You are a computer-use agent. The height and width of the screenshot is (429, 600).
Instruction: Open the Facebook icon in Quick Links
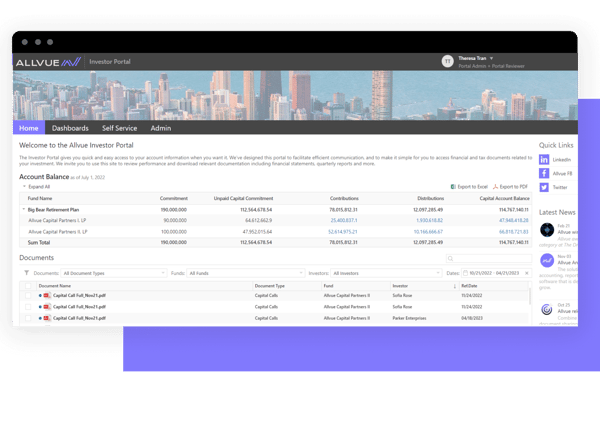click(544, 173)
